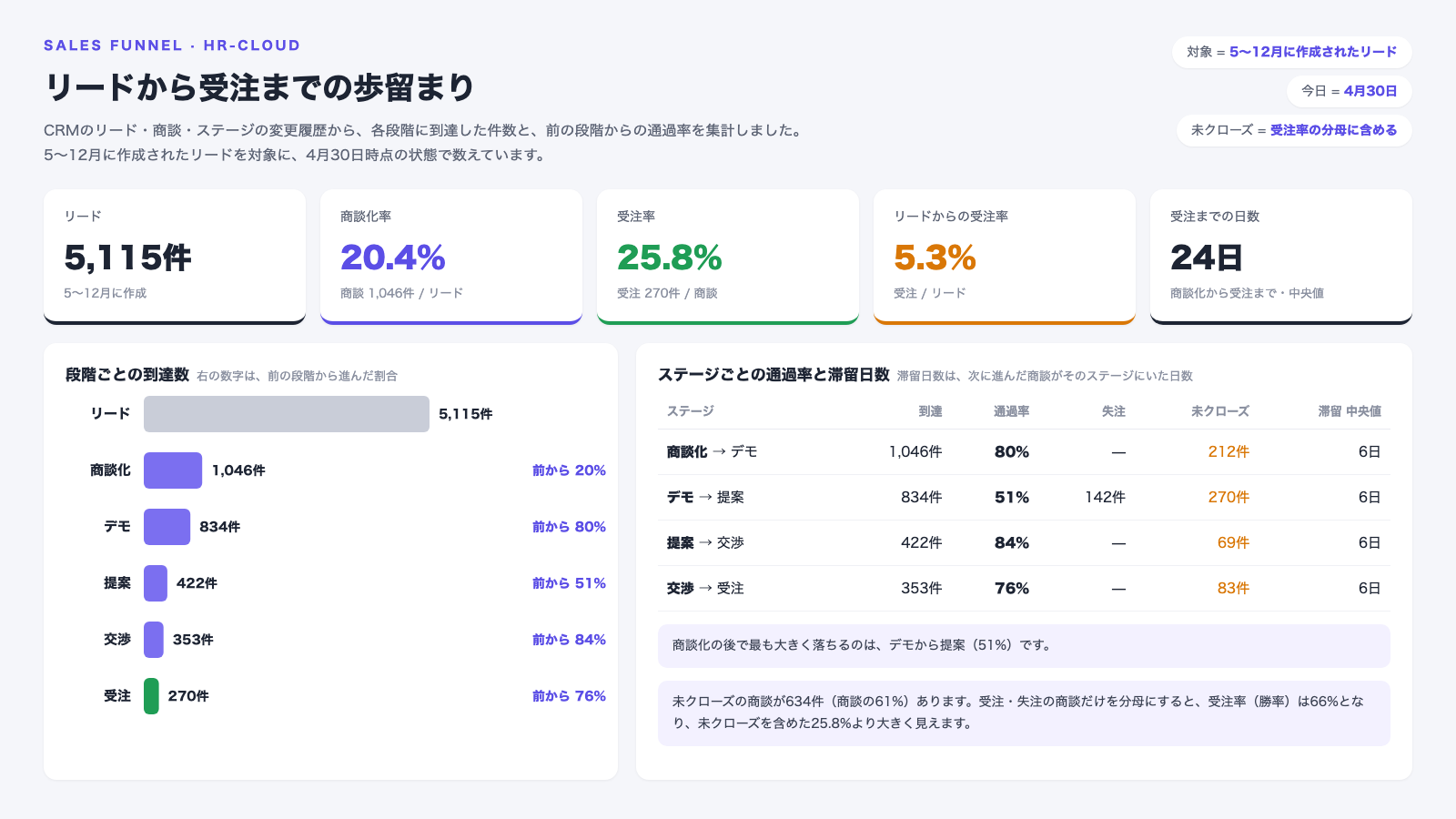Click the 69件 未クローズ value

click(x=1233, y=543)
